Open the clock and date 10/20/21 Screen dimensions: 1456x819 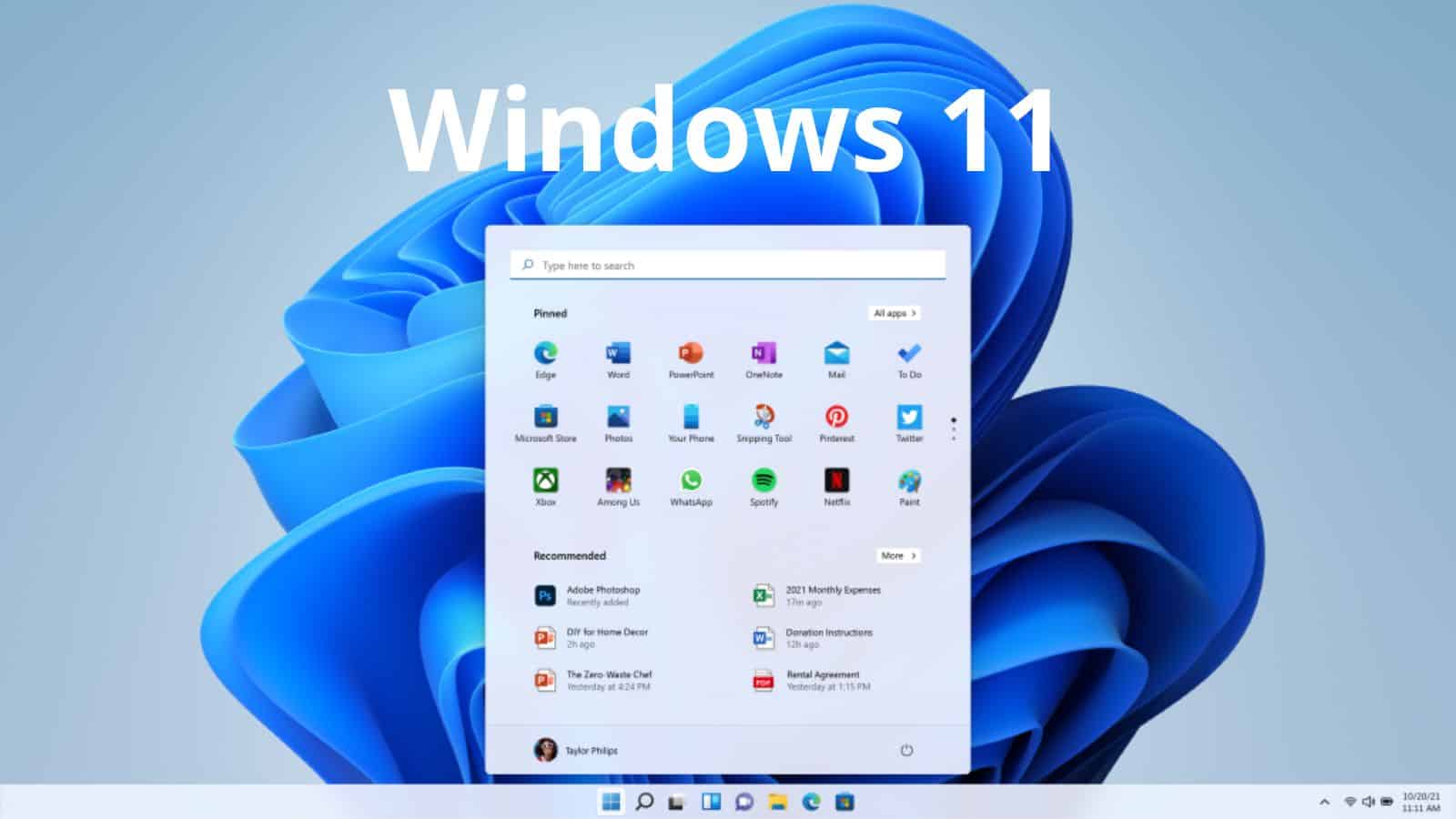(1421, 802)
